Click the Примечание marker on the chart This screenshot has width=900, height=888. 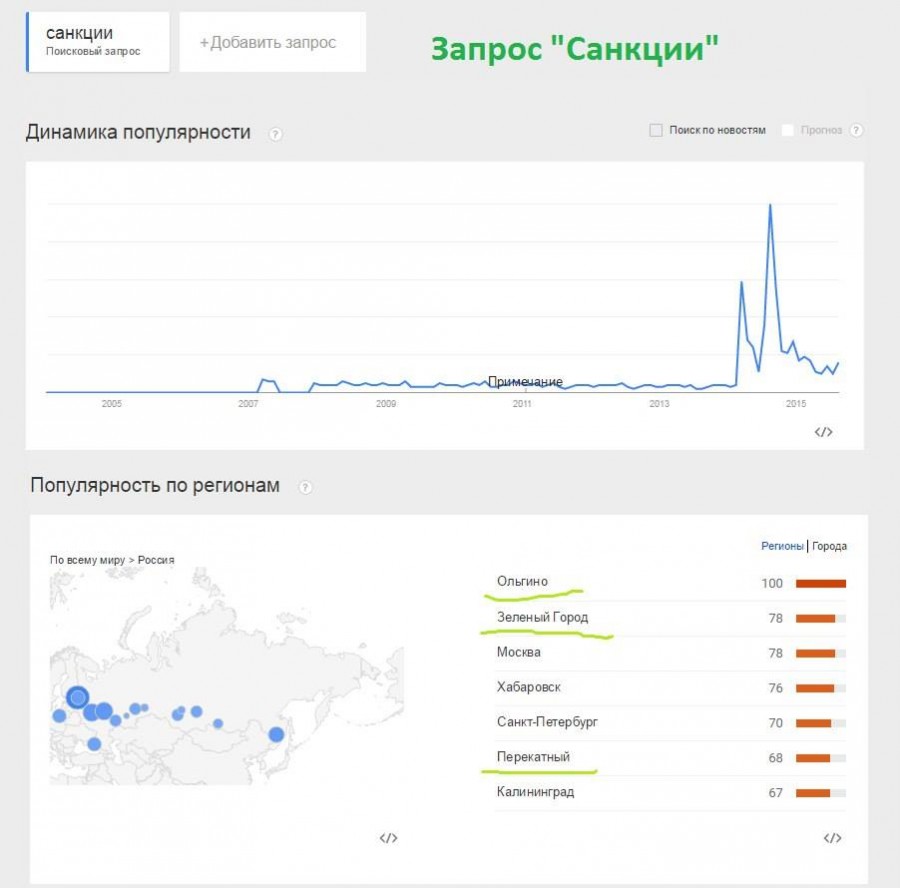point(525,381)
